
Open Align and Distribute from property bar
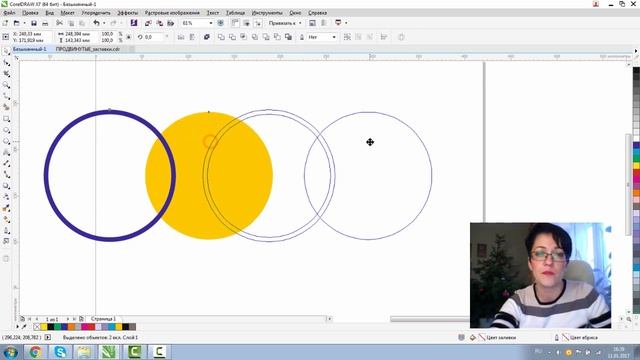coord(384,37)
